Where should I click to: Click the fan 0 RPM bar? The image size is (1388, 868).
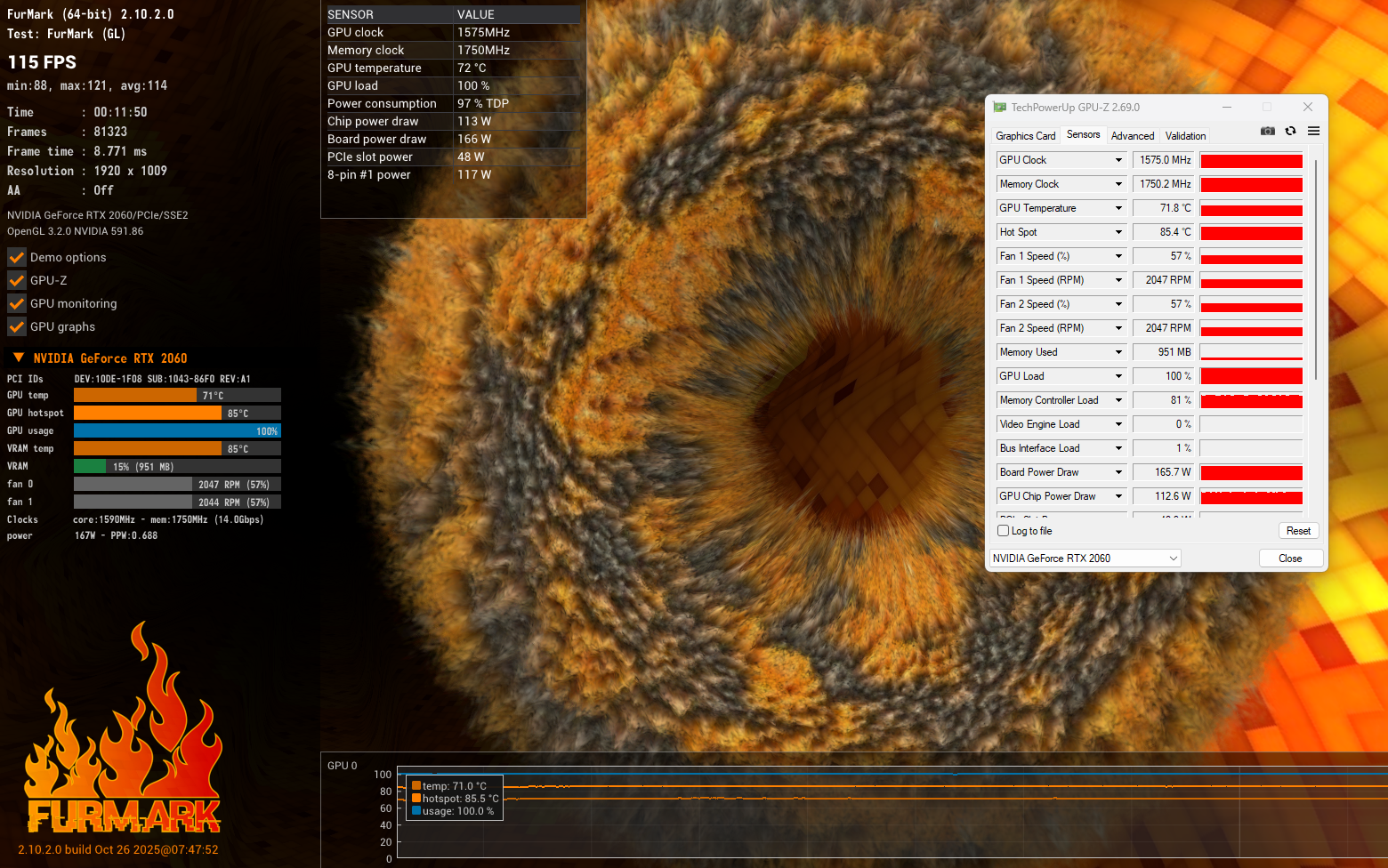point(177,484)
